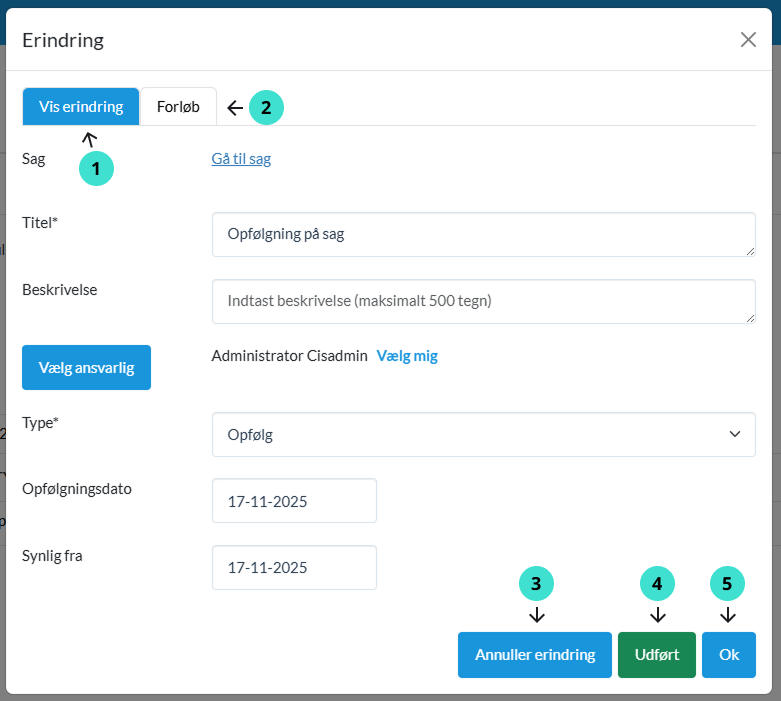Open the Opfølgningsdato date field

[x=294, y=501]
